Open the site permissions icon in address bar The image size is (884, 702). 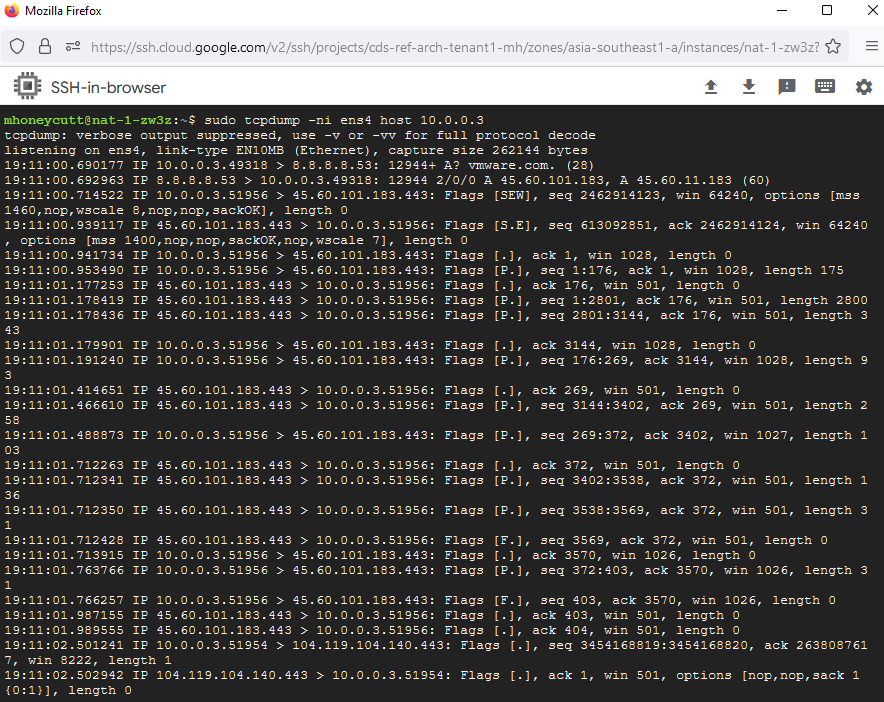tap(73, 47)
